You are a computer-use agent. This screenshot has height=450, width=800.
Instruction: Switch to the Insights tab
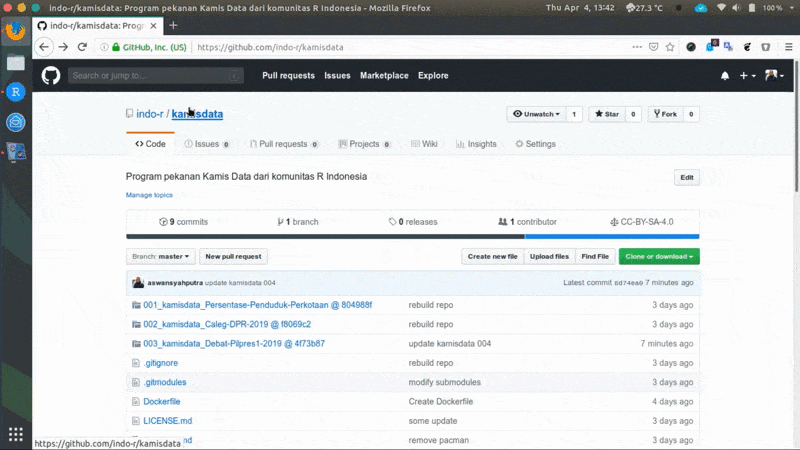tap(476, 144)
